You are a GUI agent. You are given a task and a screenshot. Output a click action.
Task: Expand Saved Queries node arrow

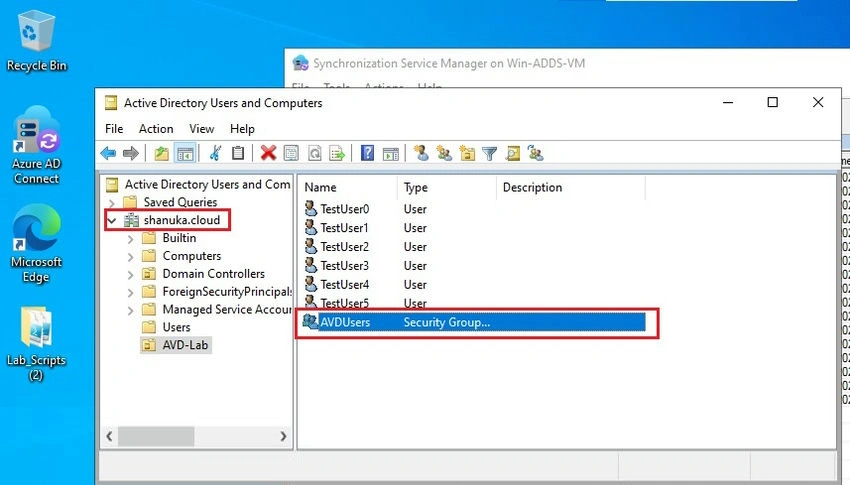[112, 203]
